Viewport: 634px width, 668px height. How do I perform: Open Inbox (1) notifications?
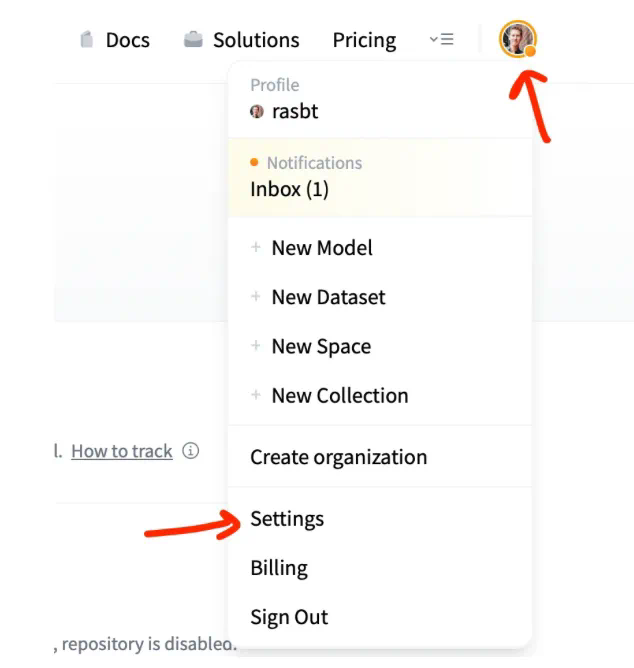(289, 189)
